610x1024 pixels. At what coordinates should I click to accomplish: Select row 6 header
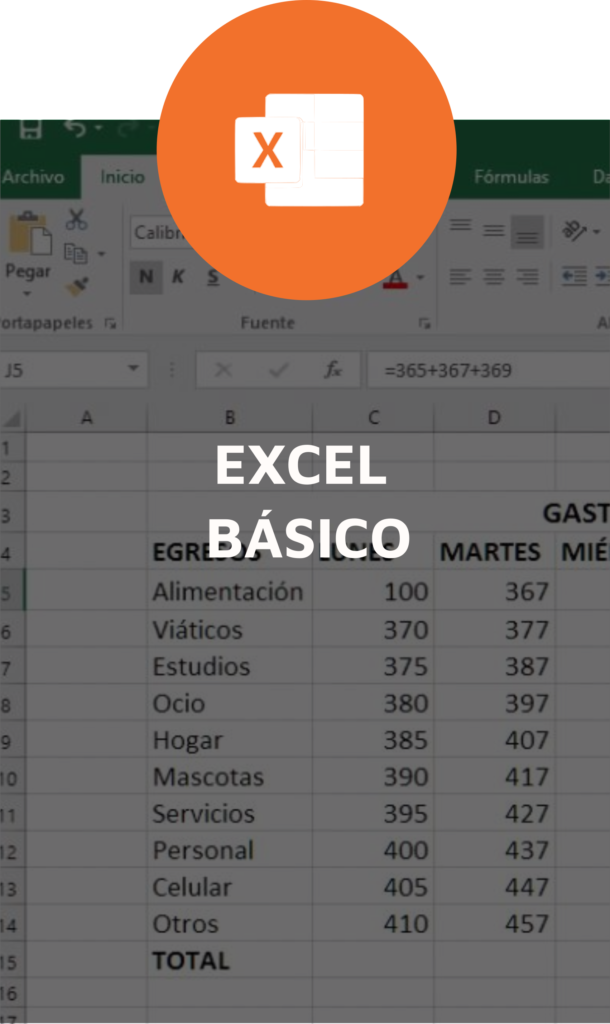pyautogui.click(x=12, y=631)
